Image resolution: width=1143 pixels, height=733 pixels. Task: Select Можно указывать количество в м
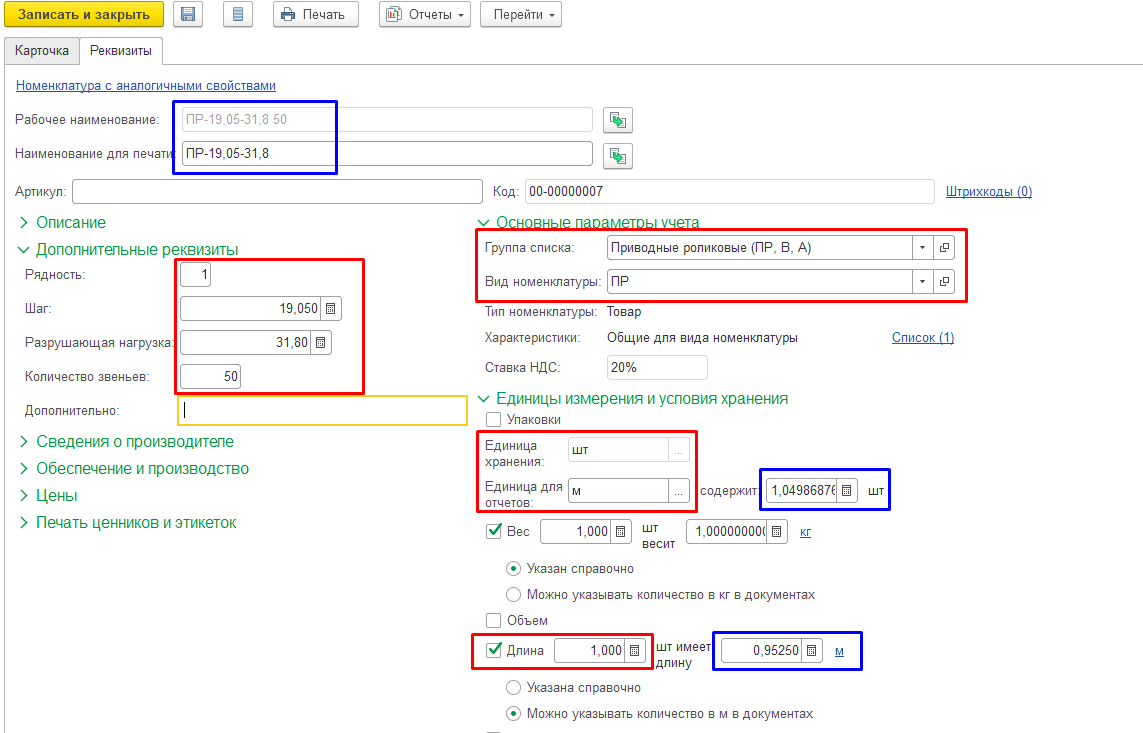click(x=513, y=713)
